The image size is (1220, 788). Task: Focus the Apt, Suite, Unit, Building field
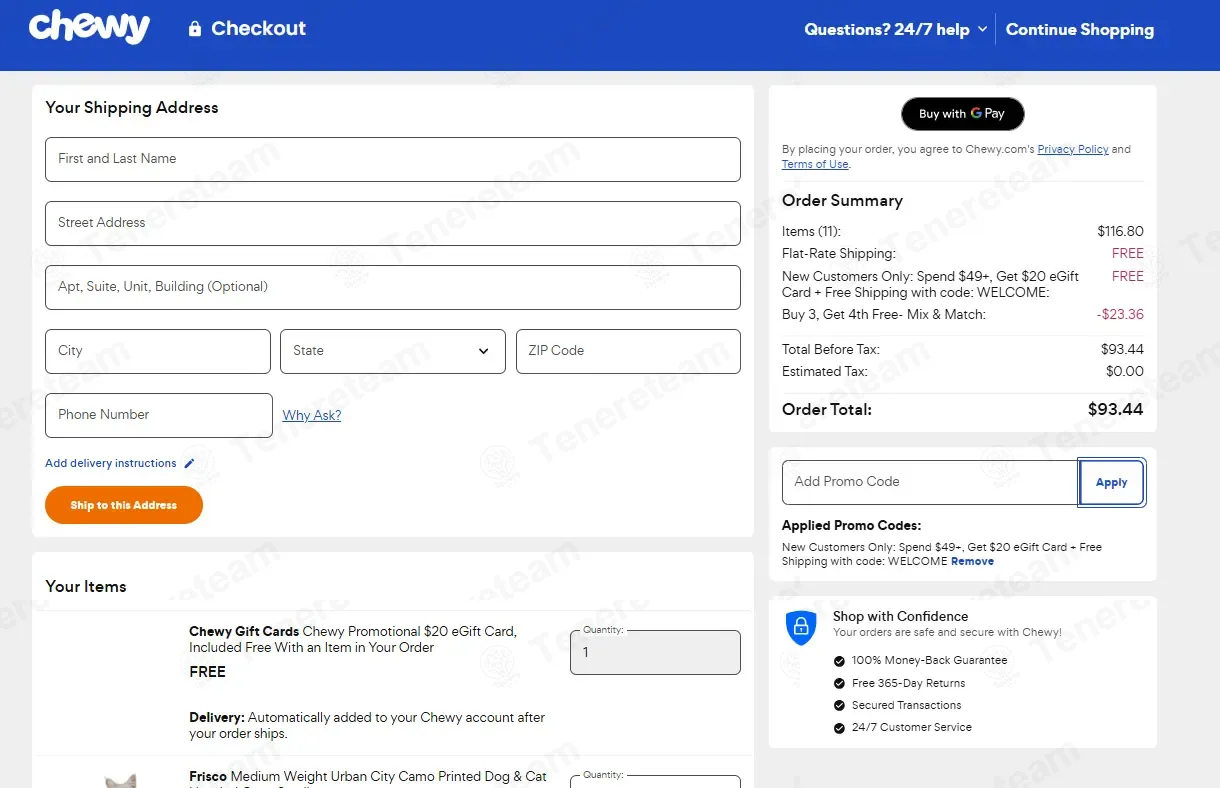tap(393, 287)
